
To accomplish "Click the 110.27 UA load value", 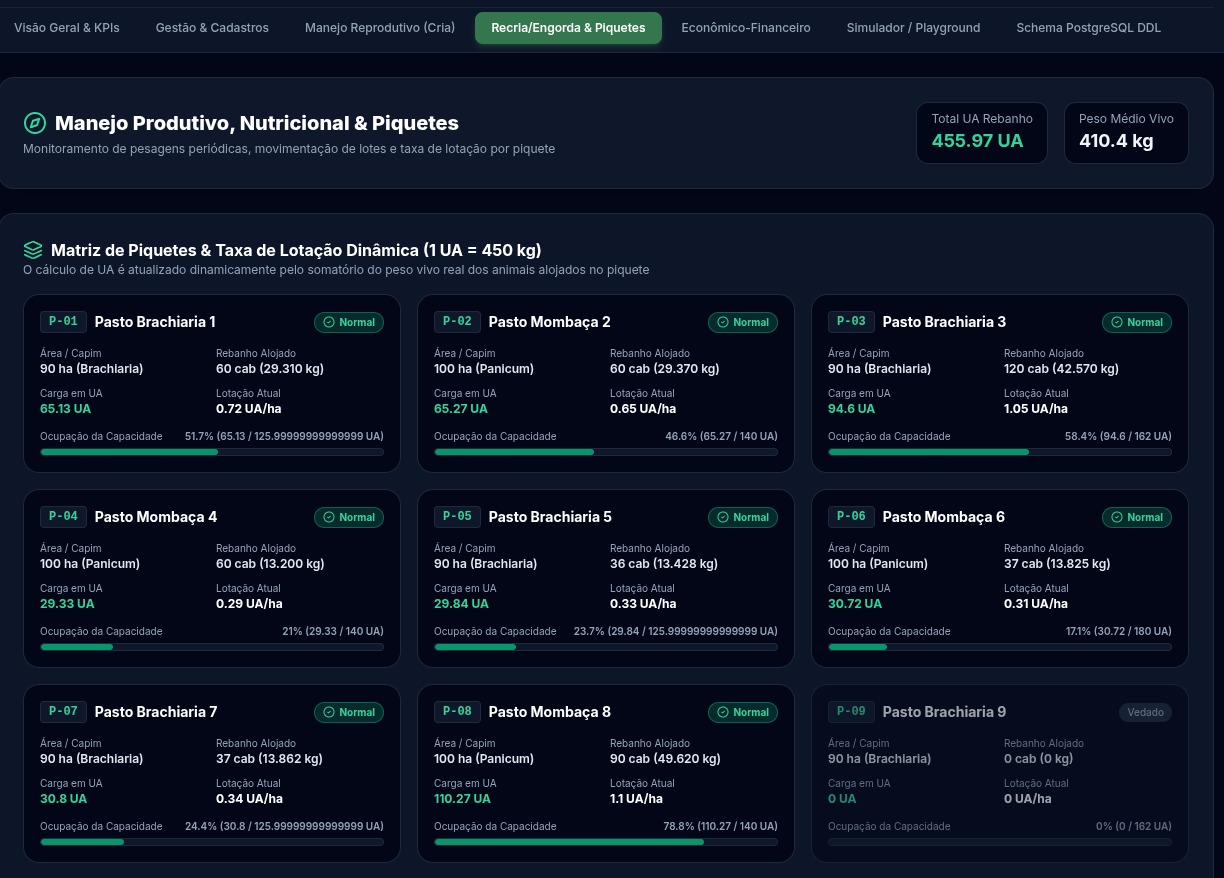I will pyautogui.click(x=462, y=799).
